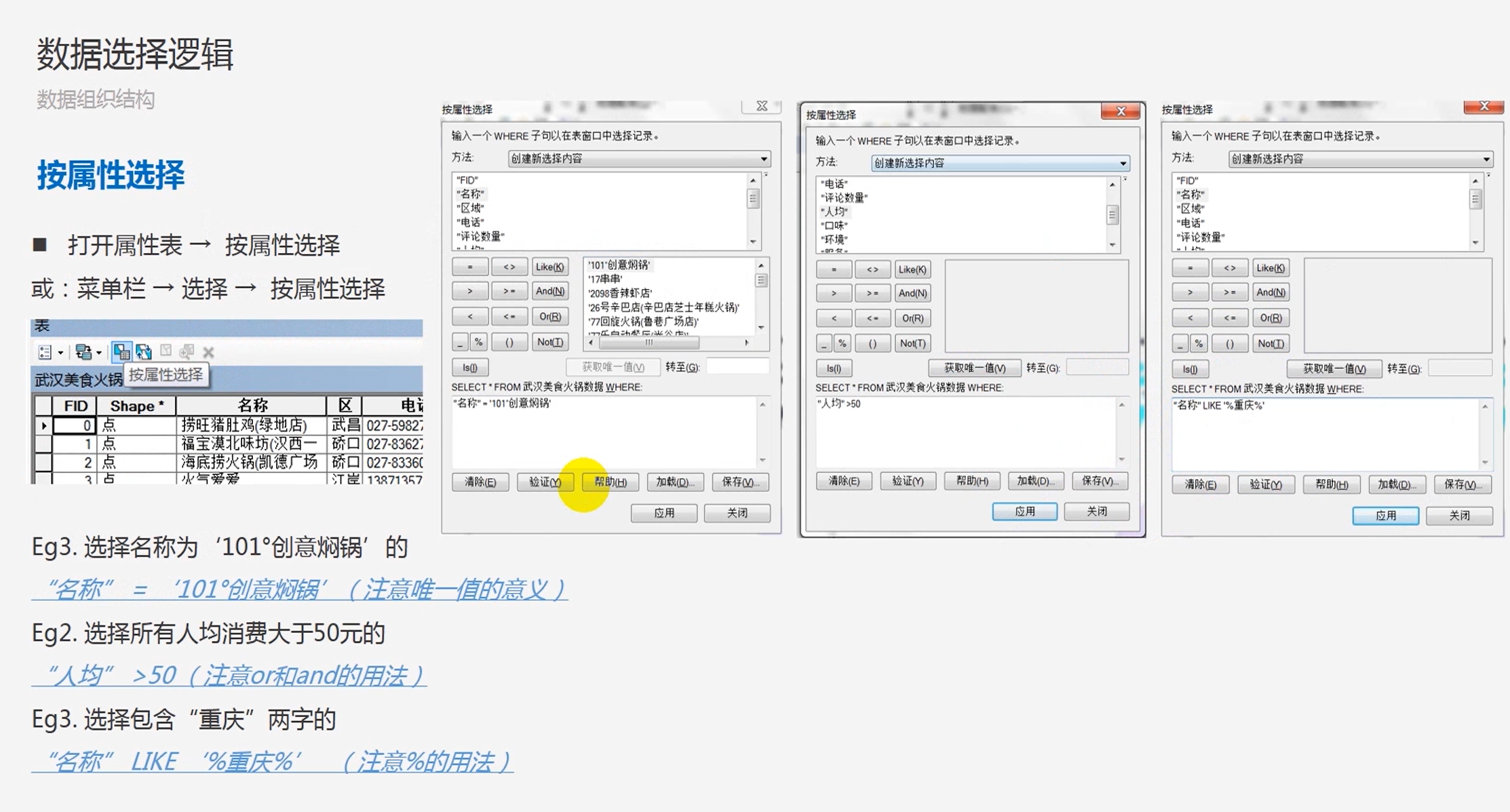Click = operator in the '101°创意焖锅' dialog

point(469,267)
